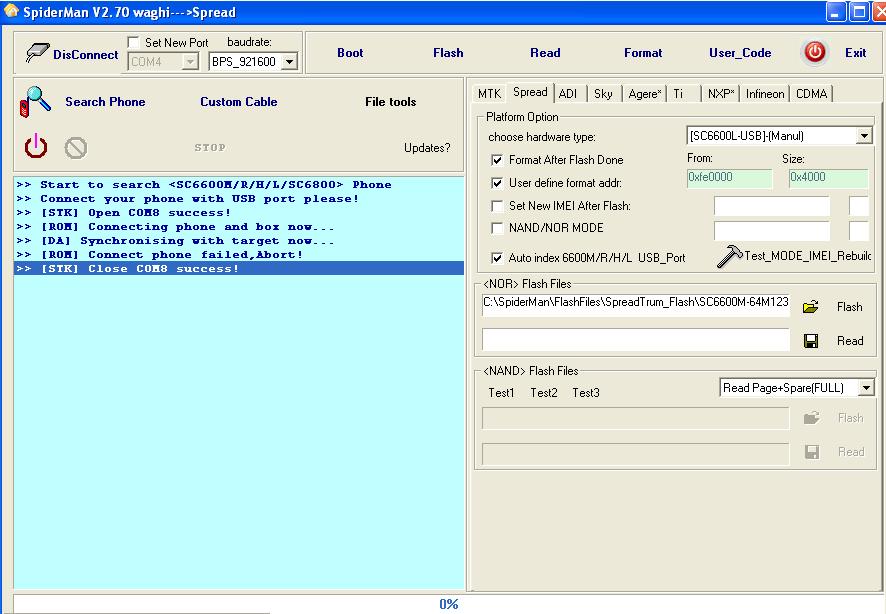The width and height of the screenshot is (886, 614).
Task: Click the Size field 0x4000
Action: point(828,177)
